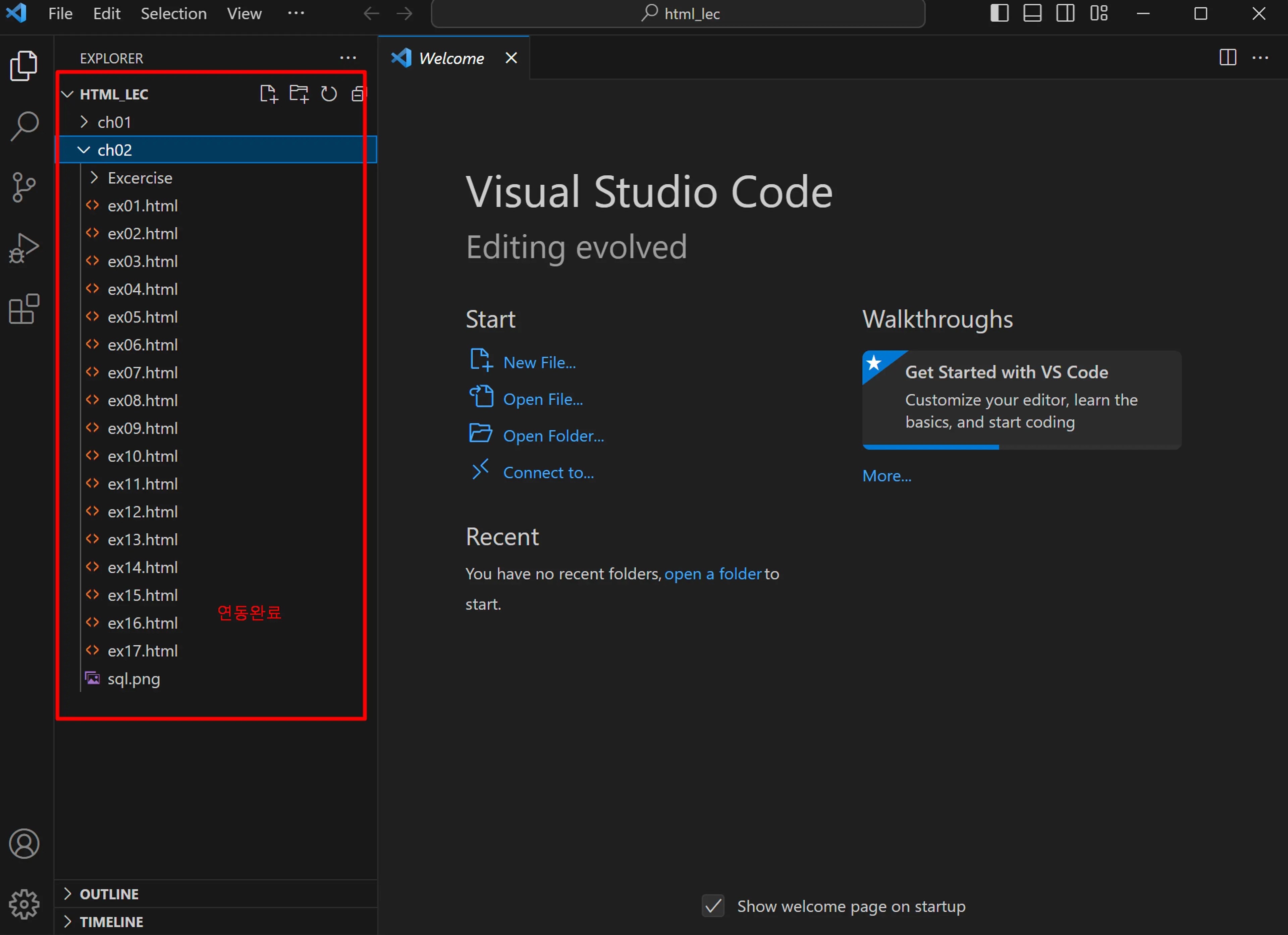
Task: Open the Source Control view
Action: (24, 187)
